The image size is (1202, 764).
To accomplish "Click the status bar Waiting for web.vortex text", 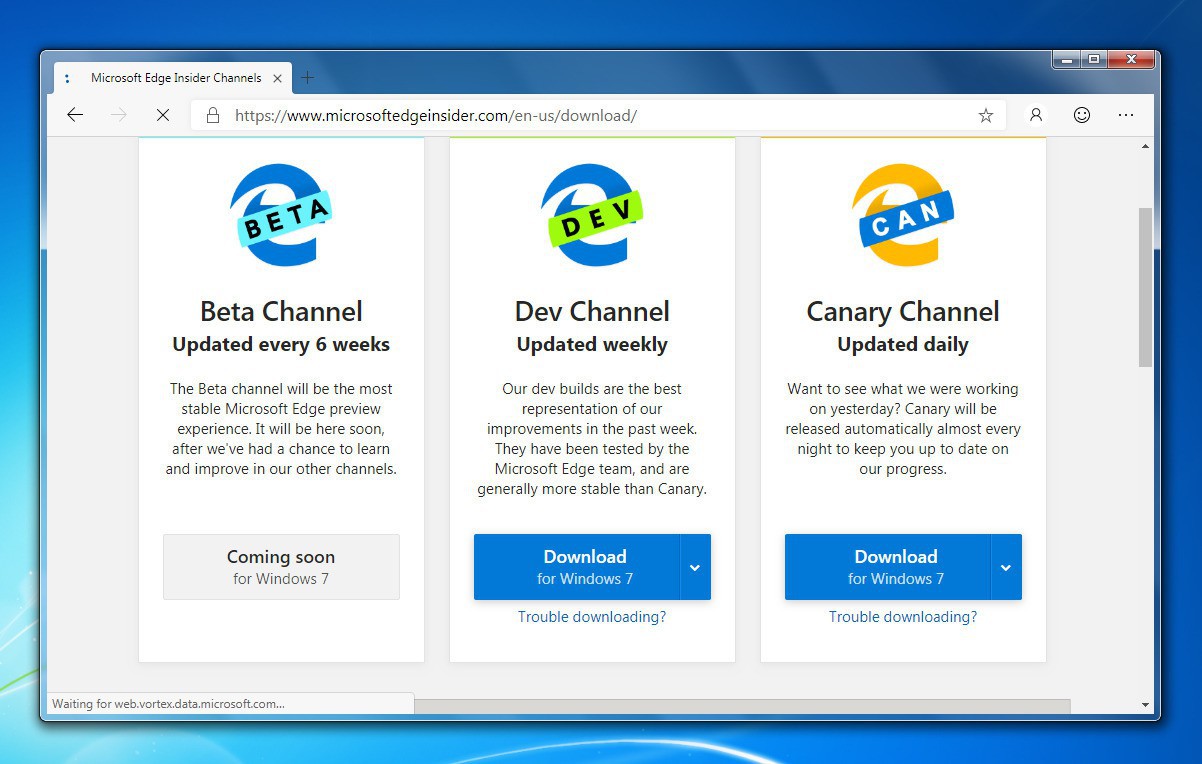I will 168,703.
